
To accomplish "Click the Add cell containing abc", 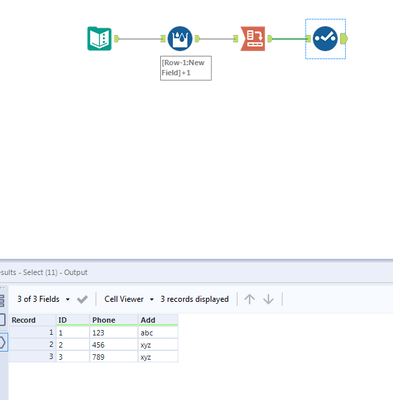I will click(158, 333).
